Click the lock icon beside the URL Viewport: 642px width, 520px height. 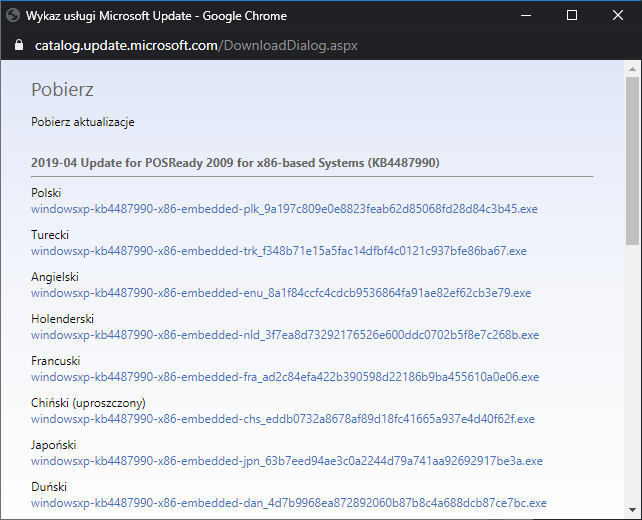pyautogui.click(x=19, y=45)
